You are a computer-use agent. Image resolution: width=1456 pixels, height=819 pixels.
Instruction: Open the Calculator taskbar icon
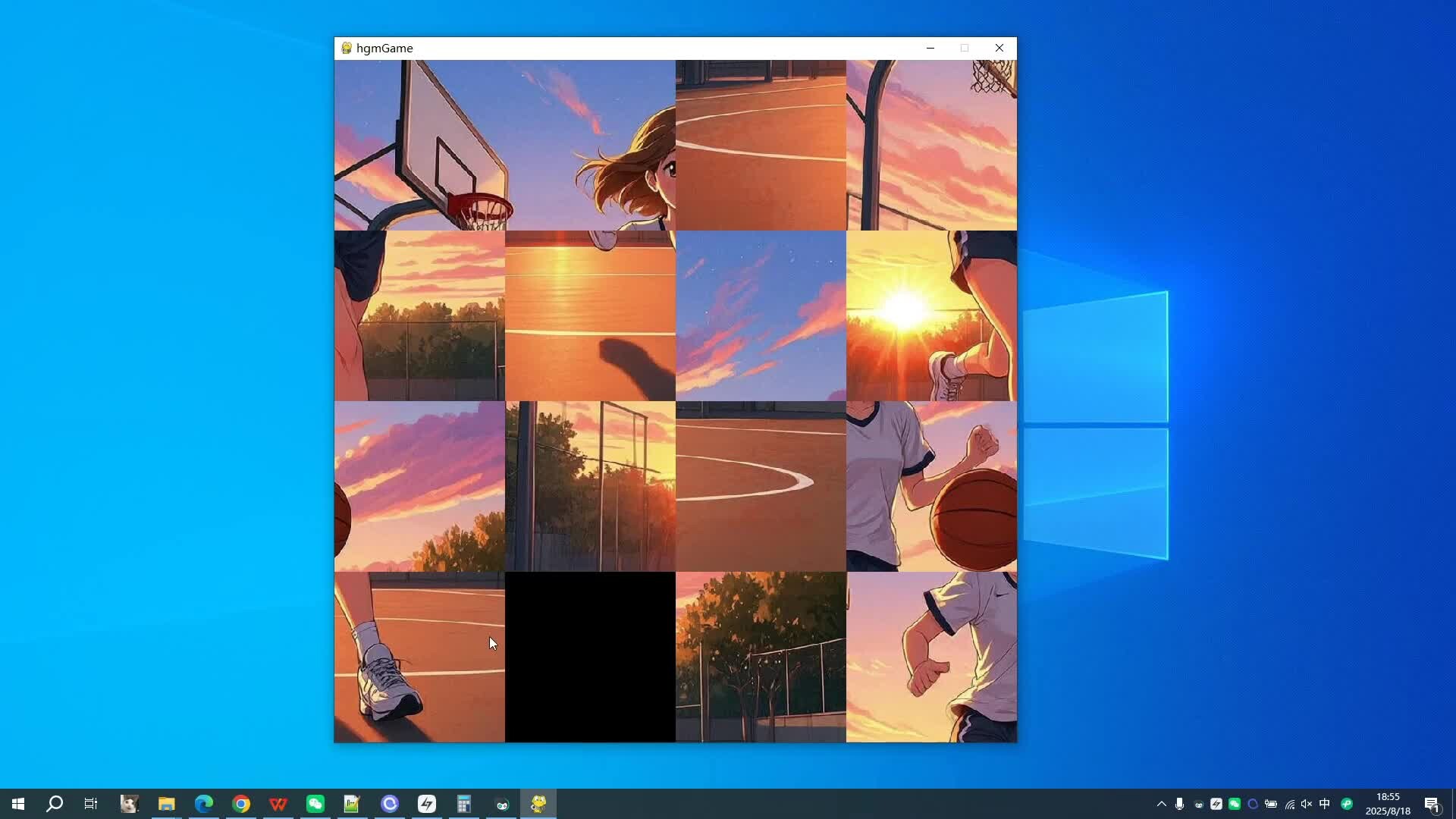[464, 804]
